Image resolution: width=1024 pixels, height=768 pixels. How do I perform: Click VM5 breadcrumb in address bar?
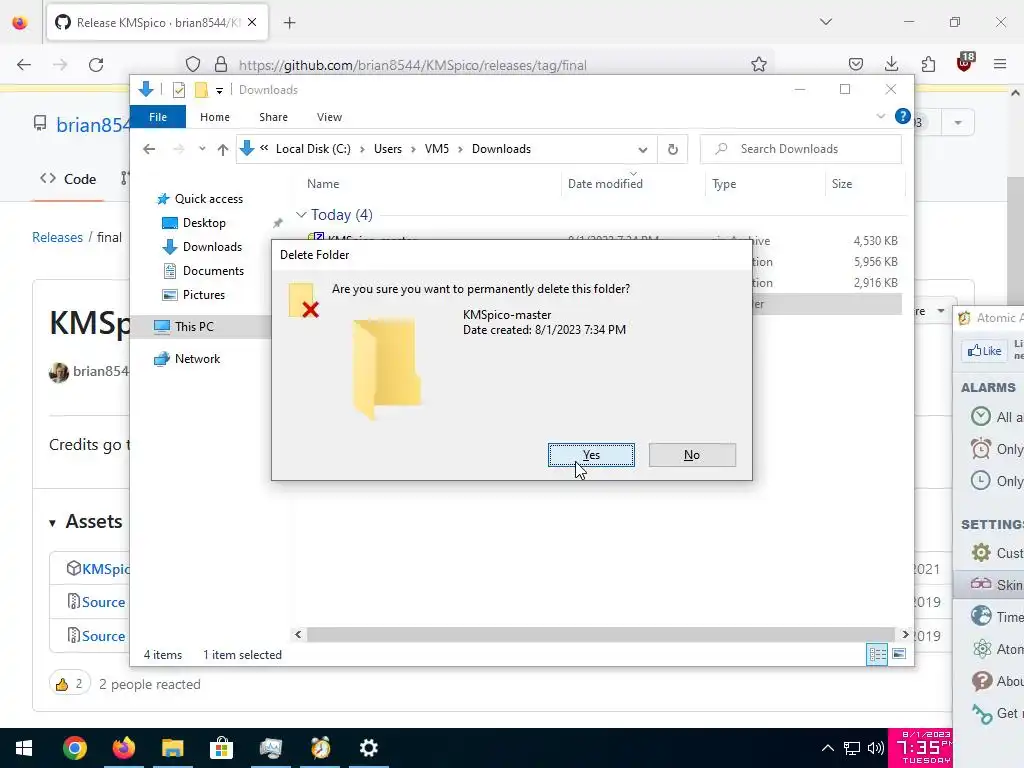437,149
